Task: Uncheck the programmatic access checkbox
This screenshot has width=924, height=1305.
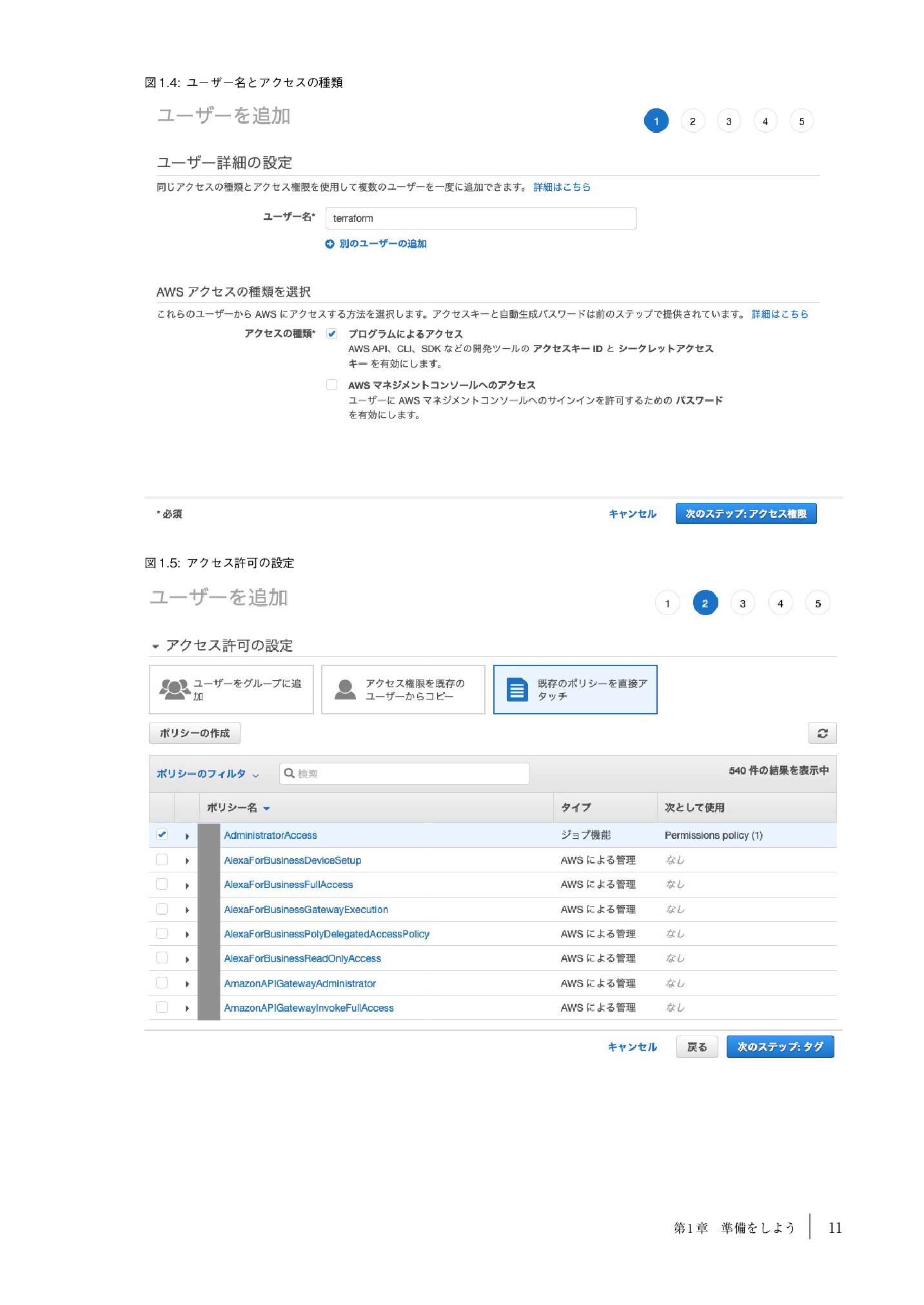Action: point(331,333)
